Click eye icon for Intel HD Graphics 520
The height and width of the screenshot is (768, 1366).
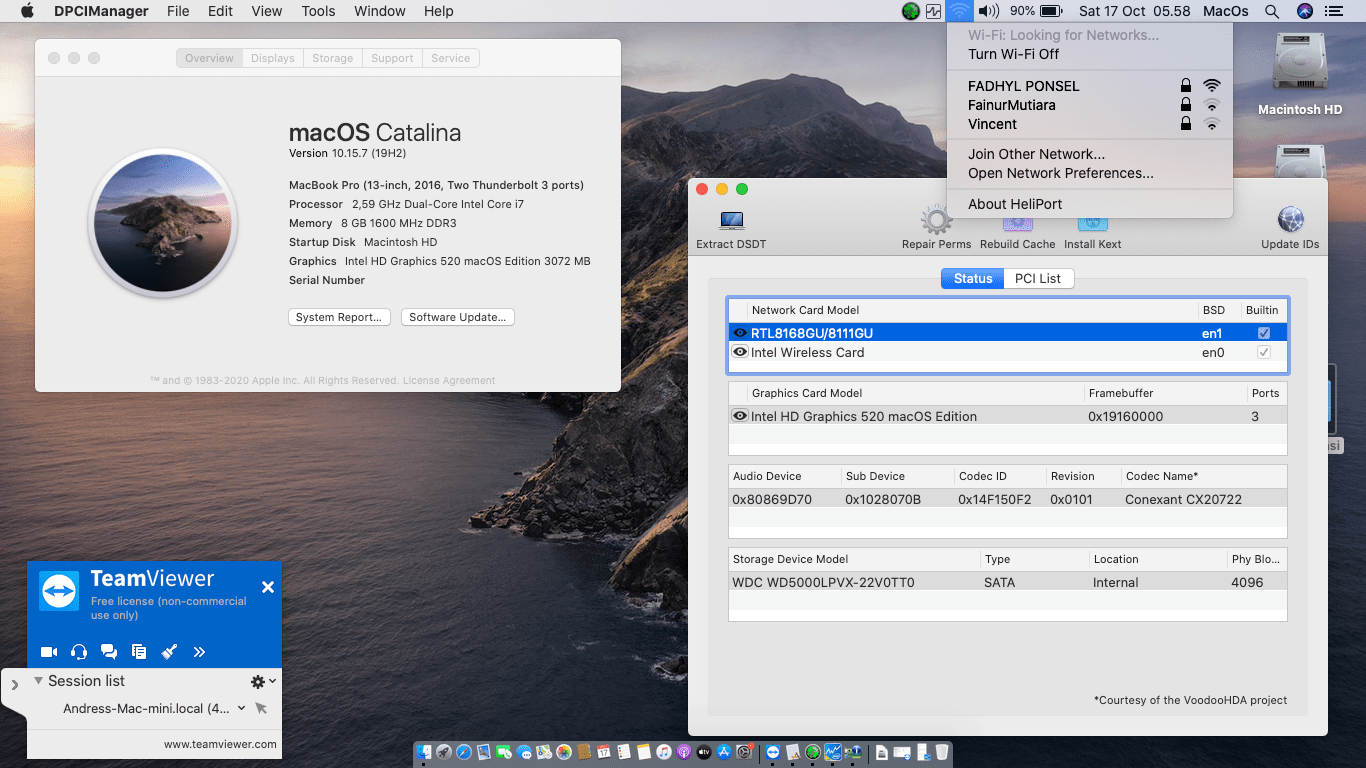(x=740, y=416)
